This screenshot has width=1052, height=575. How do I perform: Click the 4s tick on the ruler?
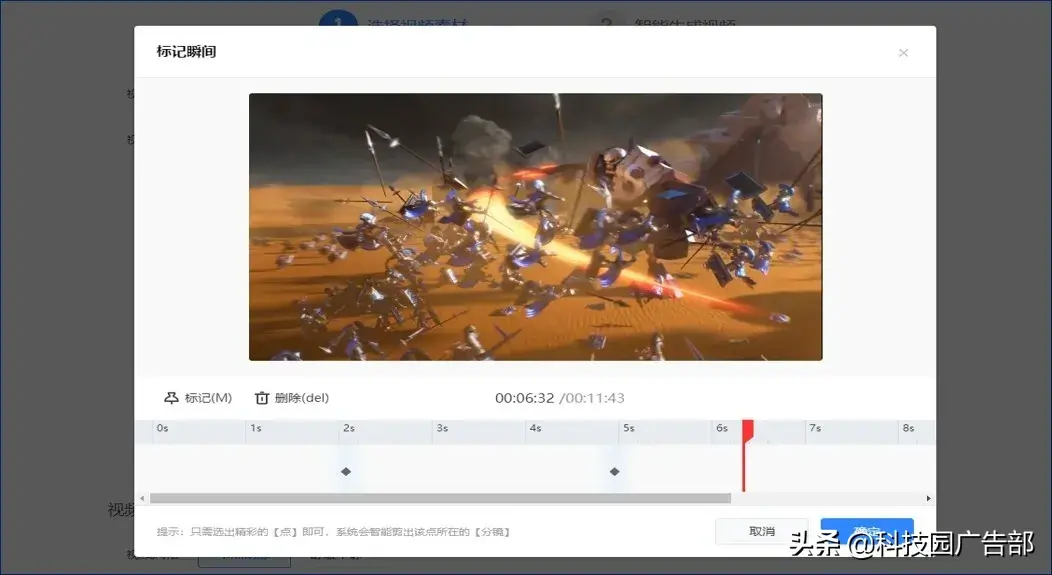(x=535, y=428)
